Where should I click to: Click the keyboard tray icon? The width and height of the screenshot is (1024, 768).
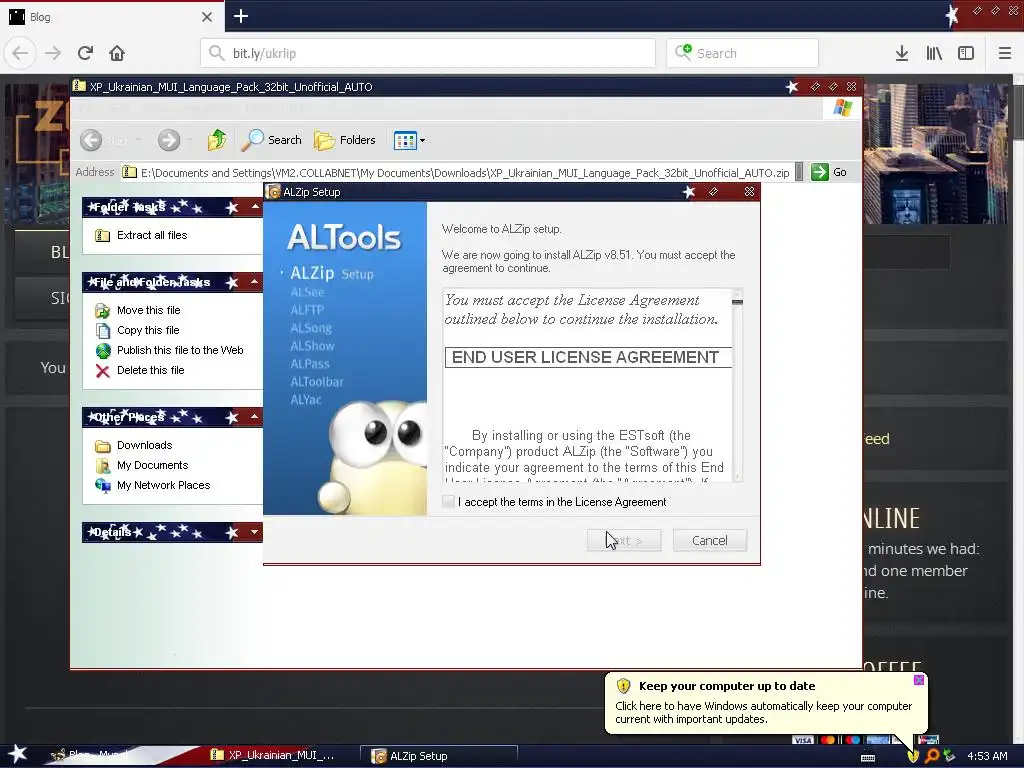868,758
